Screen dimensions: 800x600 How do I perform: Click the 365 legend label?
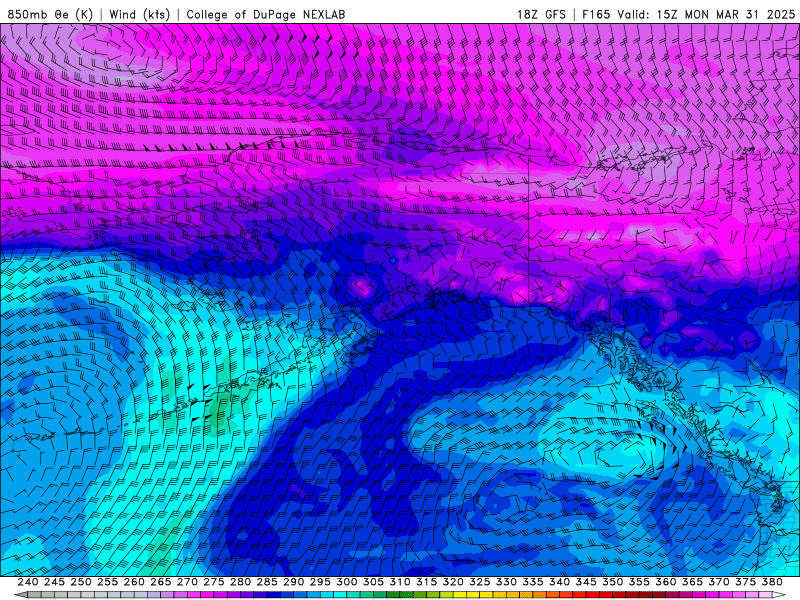tap(692, 582)
